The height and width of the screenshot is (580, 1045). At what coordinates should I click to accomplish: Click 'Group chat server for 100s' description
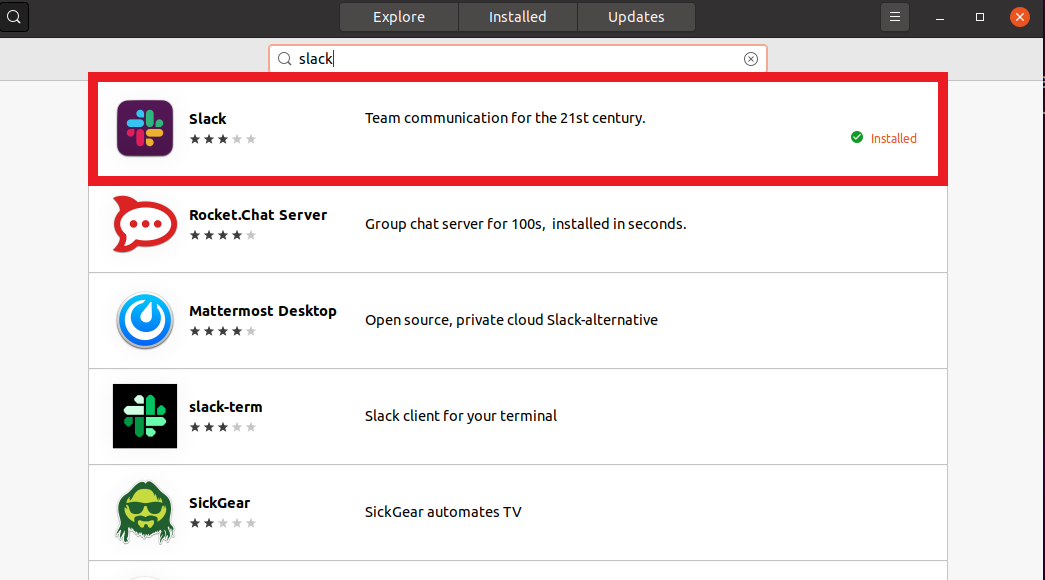click(x=526, y=224)
